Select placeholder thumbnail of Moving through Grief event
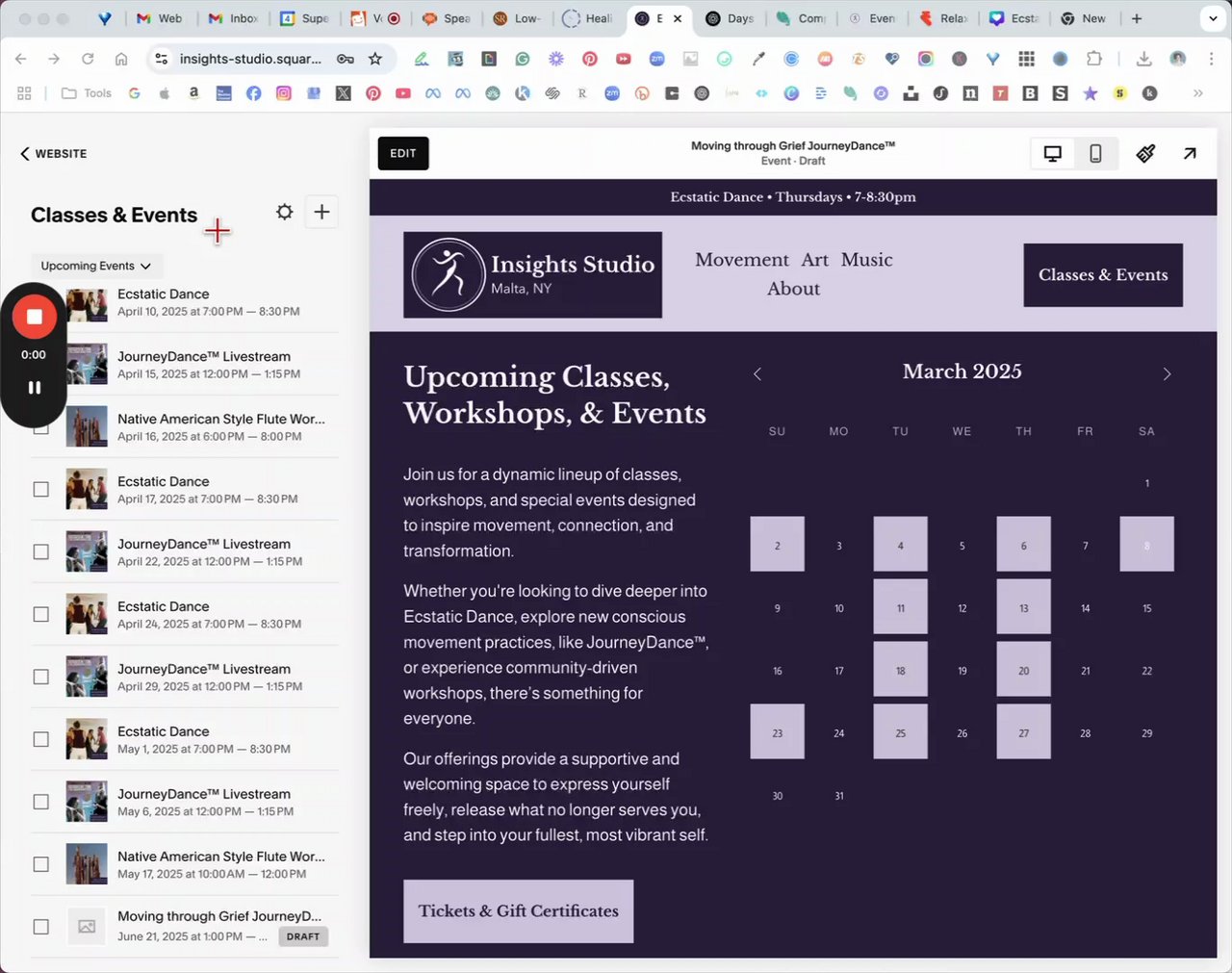 coord(87,927)
